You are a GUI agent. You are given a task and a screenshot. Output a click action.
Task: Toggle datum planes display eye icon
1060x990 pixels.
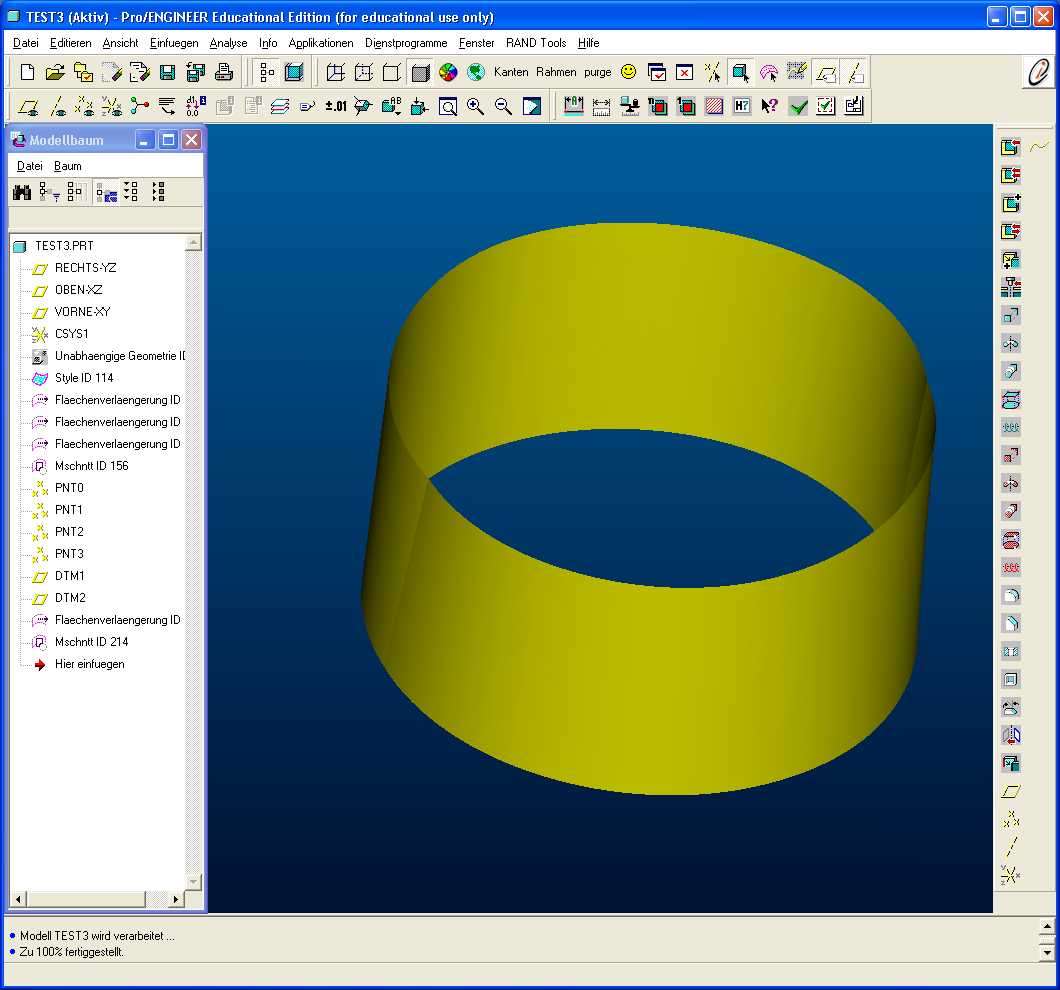click(28, 106)
